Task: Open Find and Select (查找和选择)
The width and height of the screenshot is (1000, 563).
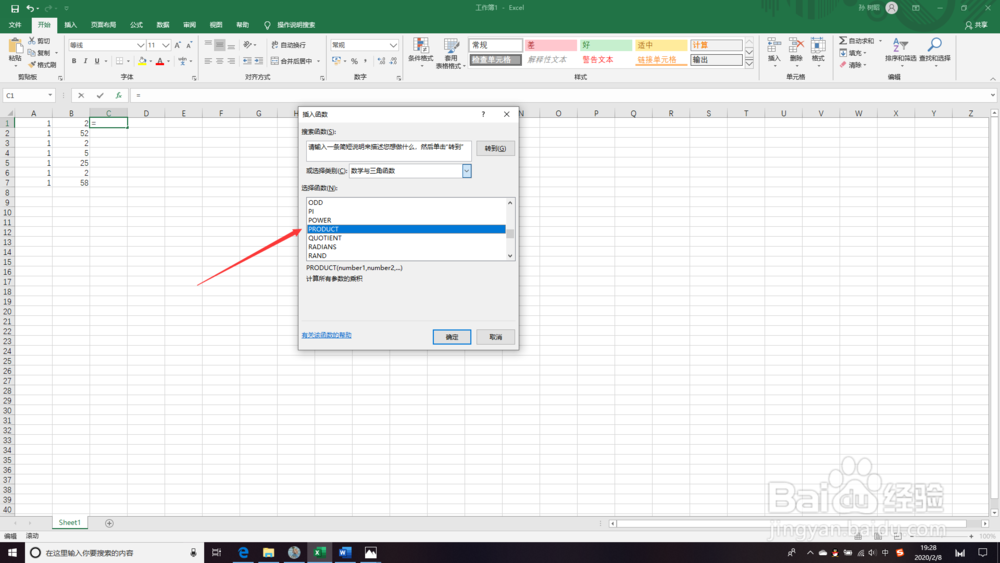Action: (x=934, y=50)
